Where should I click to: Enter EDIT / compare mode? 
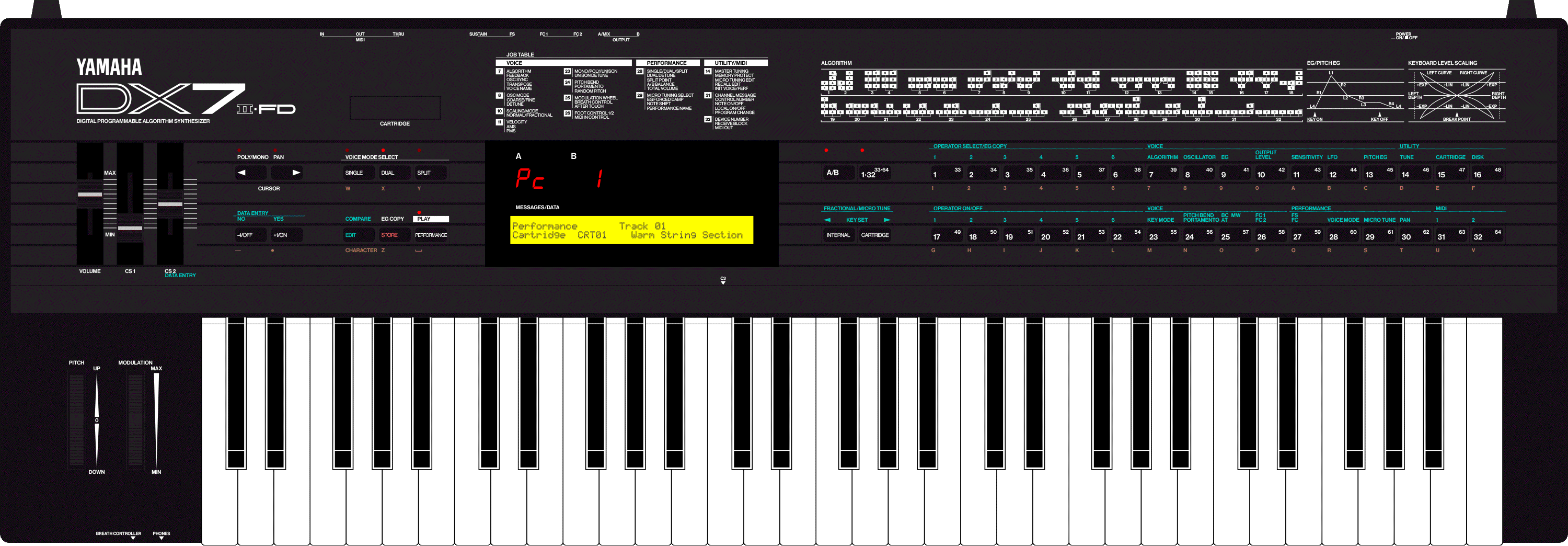[359, 235]
